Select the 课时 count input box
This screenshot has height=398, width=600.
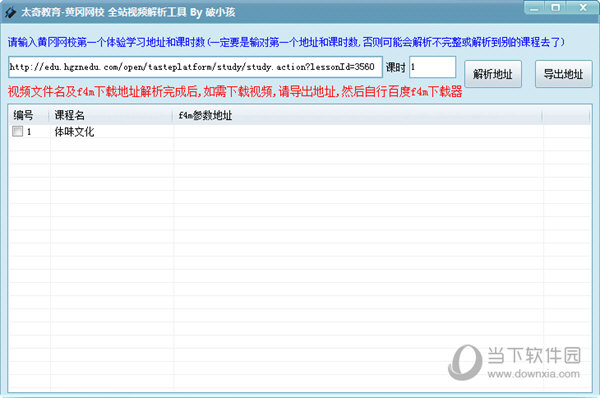(x=432, y=67)
